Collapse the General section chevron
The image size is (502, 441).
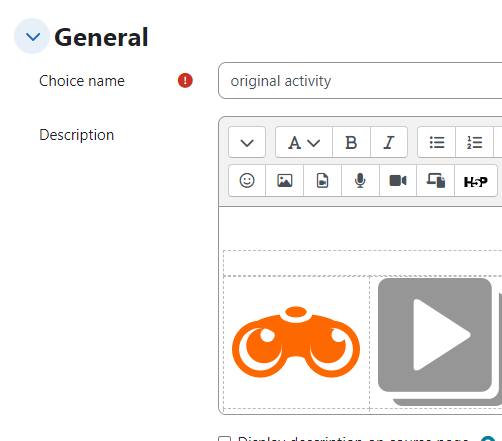tap(32, 36)
